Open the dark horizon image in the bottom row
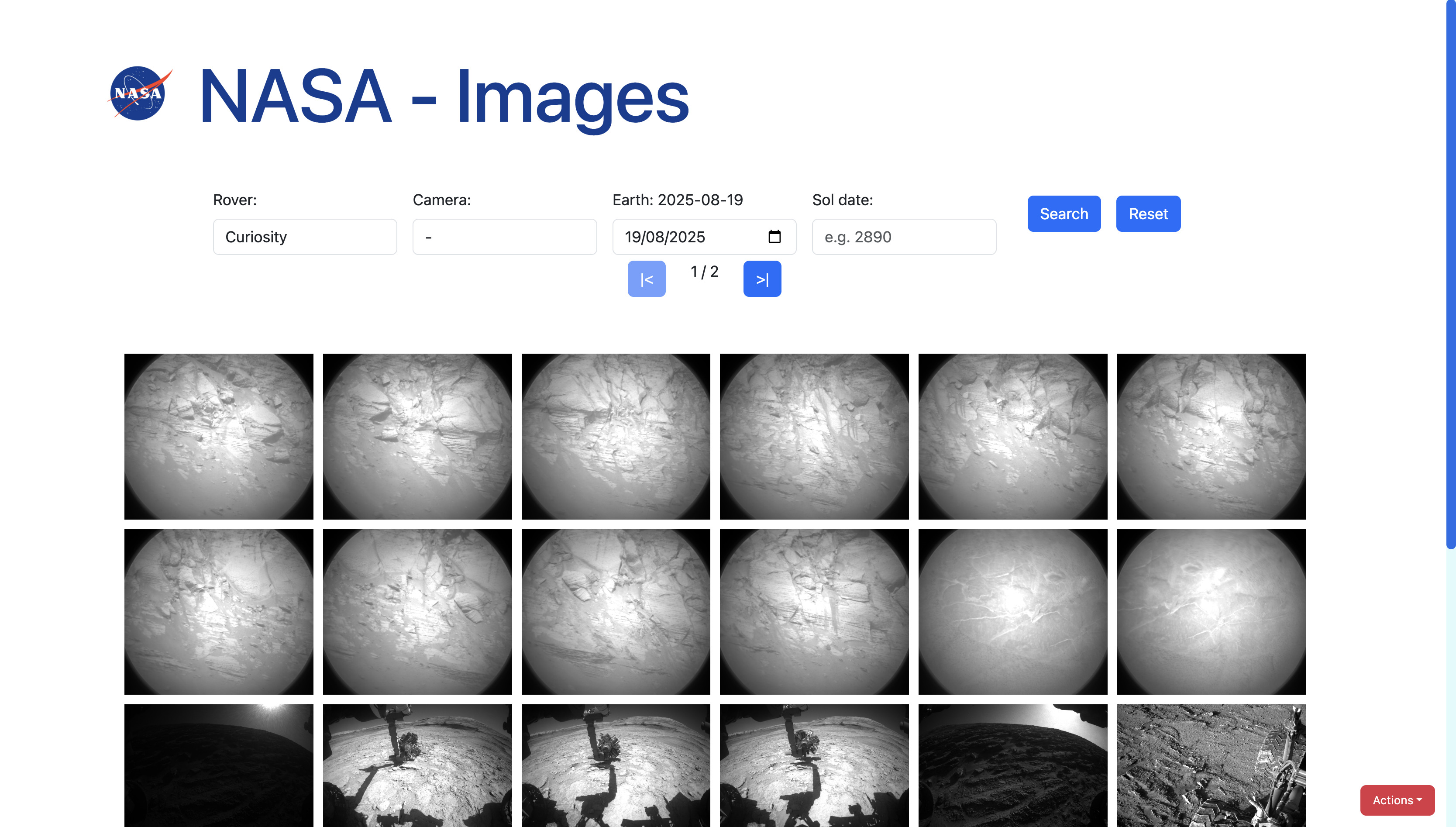 point(219,767)
